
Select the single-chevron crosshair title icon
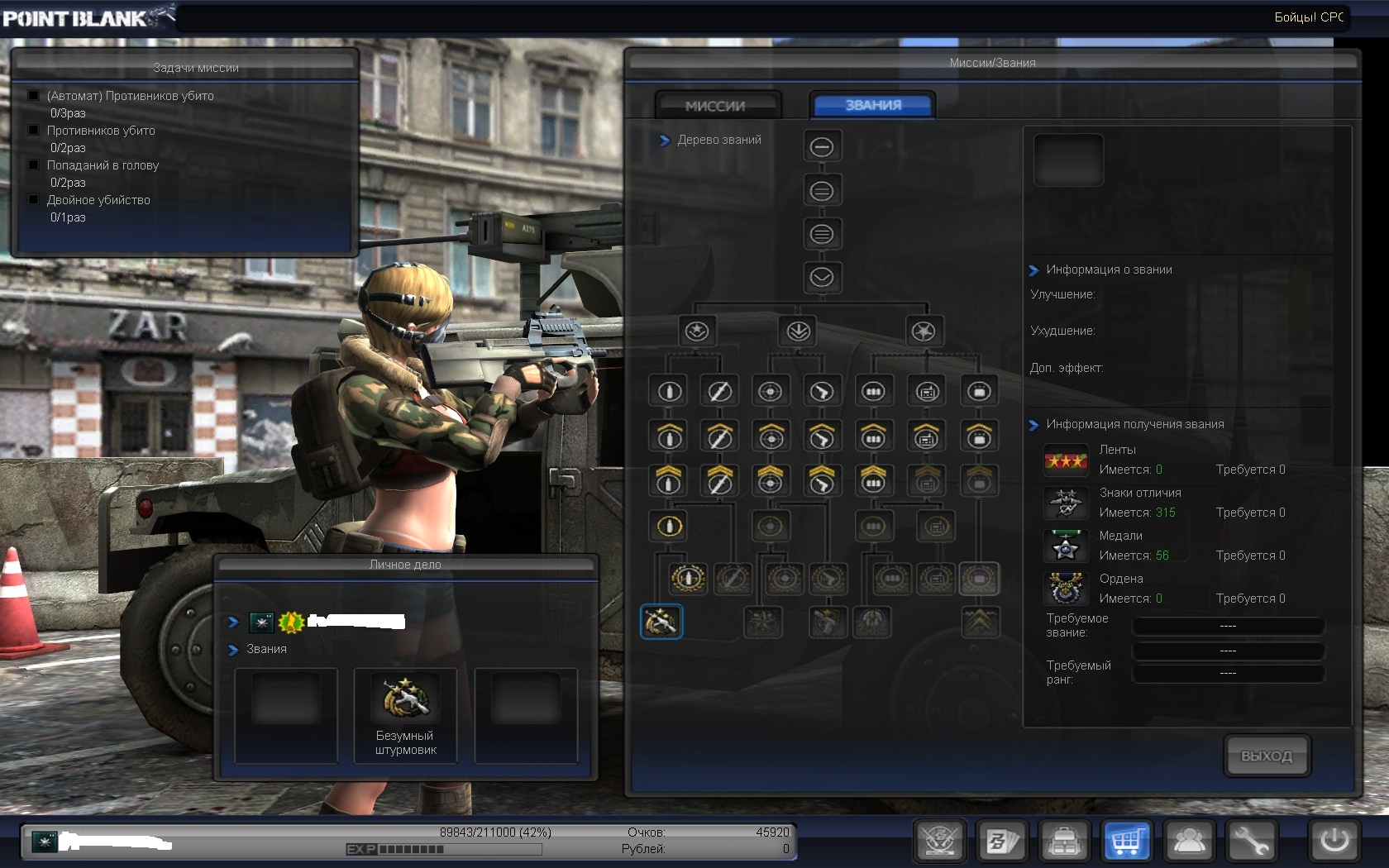(770, 436)
